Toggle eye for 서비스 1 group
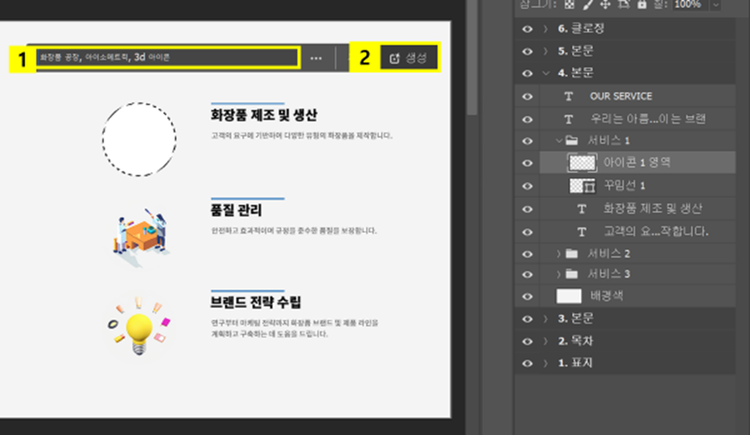 coord(527,141)
